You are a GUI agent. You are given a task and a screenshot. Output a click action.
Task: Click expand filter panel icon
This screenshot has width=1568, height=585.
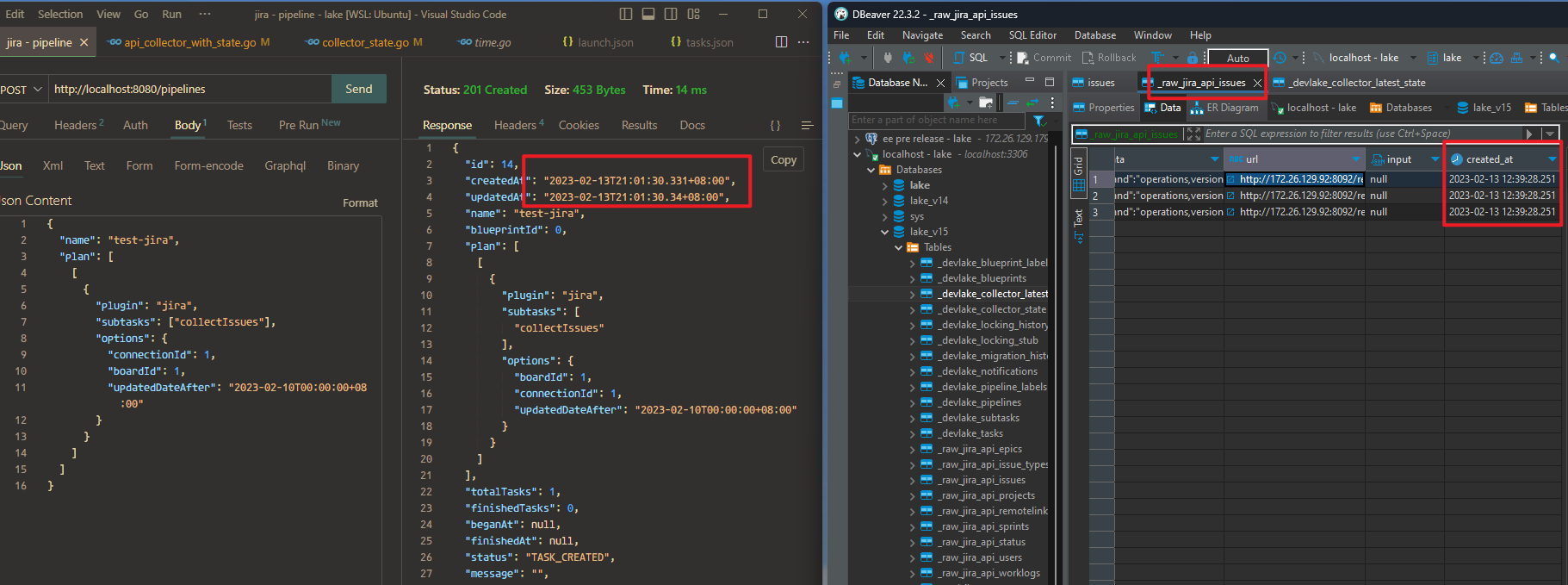(1193, 134)
